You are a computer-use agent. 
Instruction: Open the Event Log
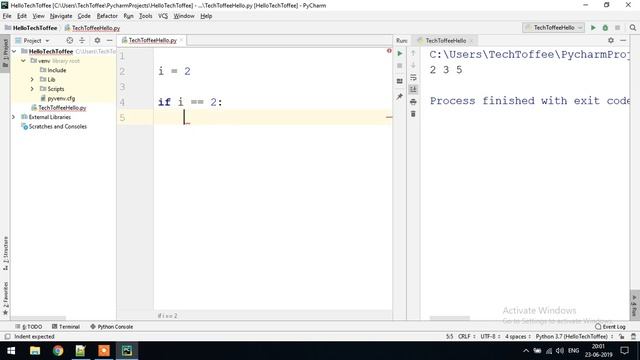(610, 327)
